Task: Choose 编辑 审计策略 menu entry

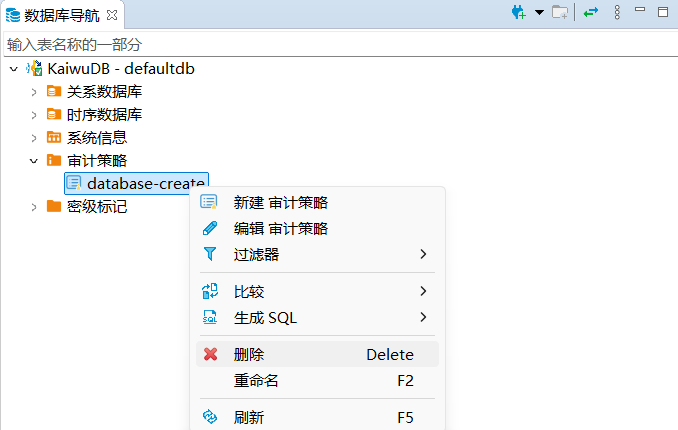Action: coord(280,229)
